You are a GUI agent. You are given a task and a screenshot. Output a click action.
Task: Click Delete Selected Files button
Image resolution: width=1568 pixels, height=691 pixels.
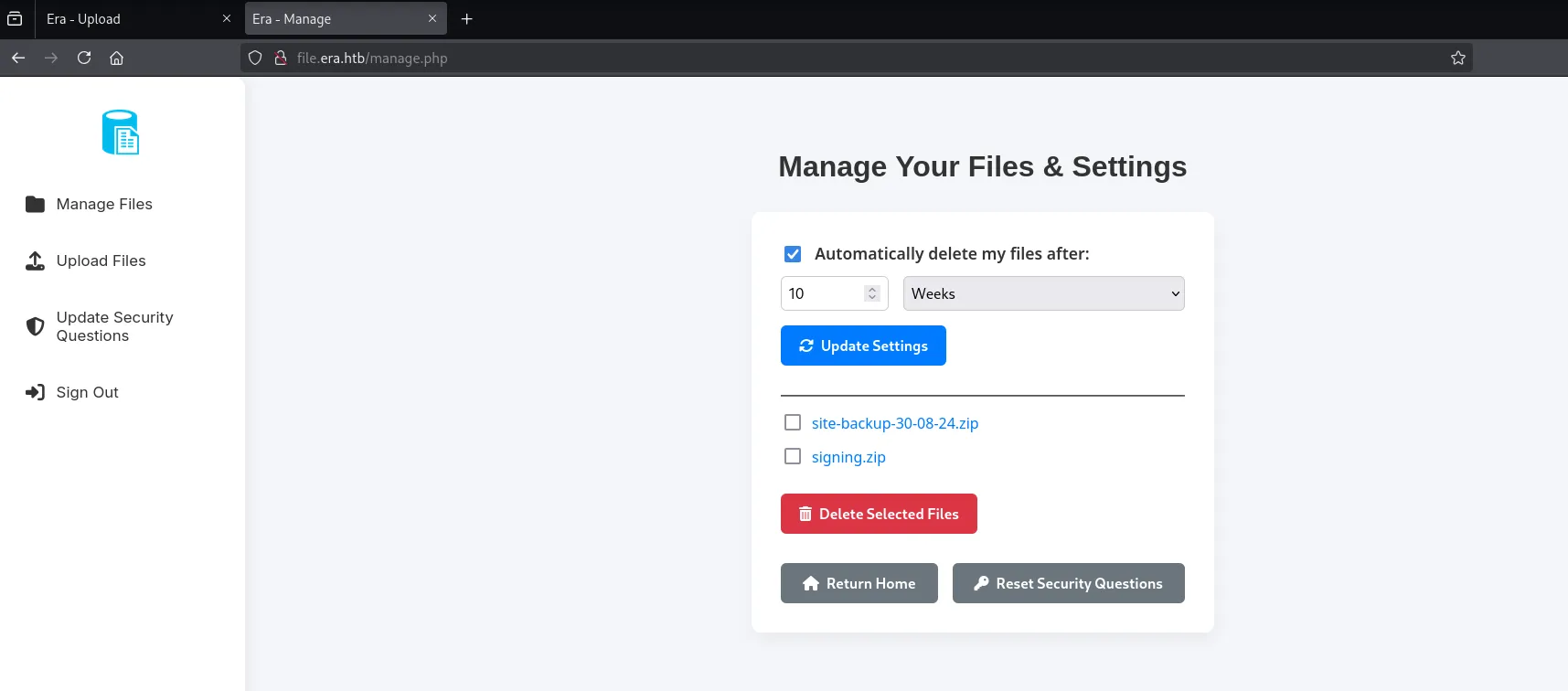[879, 514]
